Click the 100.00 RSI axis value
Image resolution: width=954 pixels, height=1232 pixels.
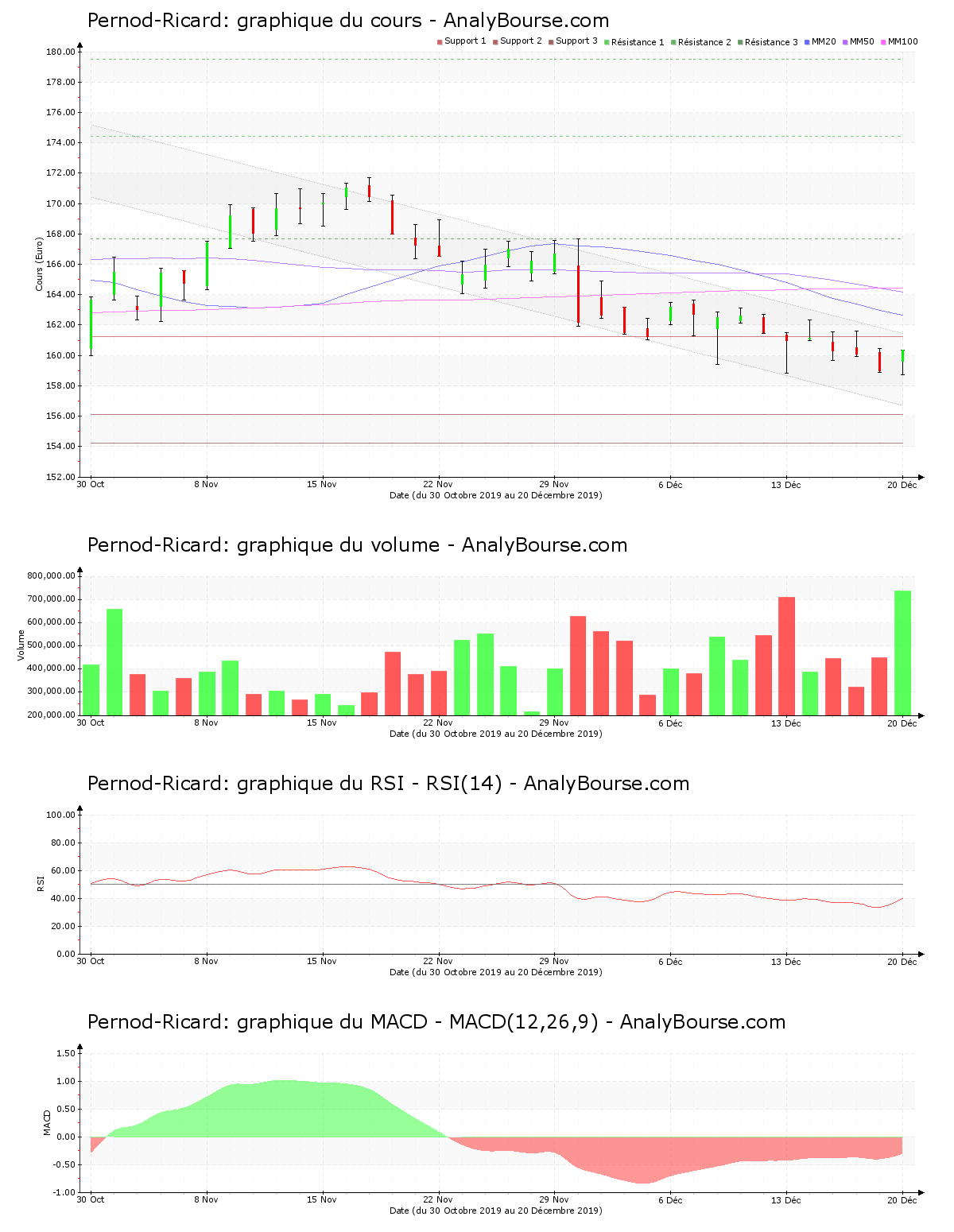pyautogui.click(x=61, y=815)
